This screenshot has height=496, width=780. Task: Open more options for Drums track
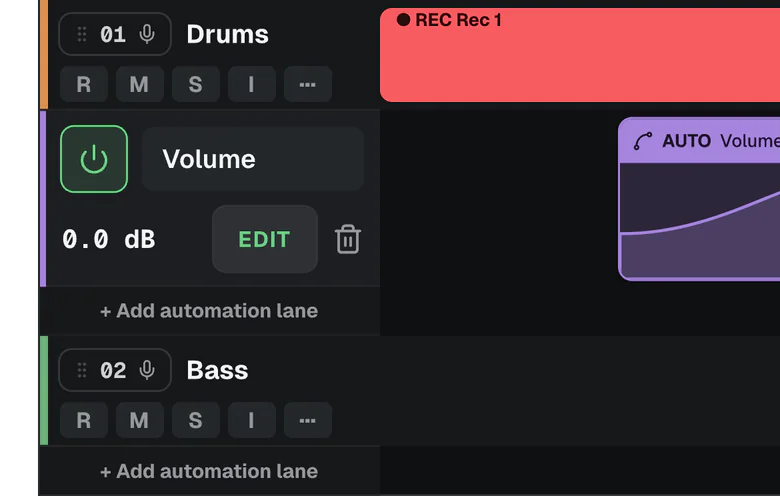[308, 84]
